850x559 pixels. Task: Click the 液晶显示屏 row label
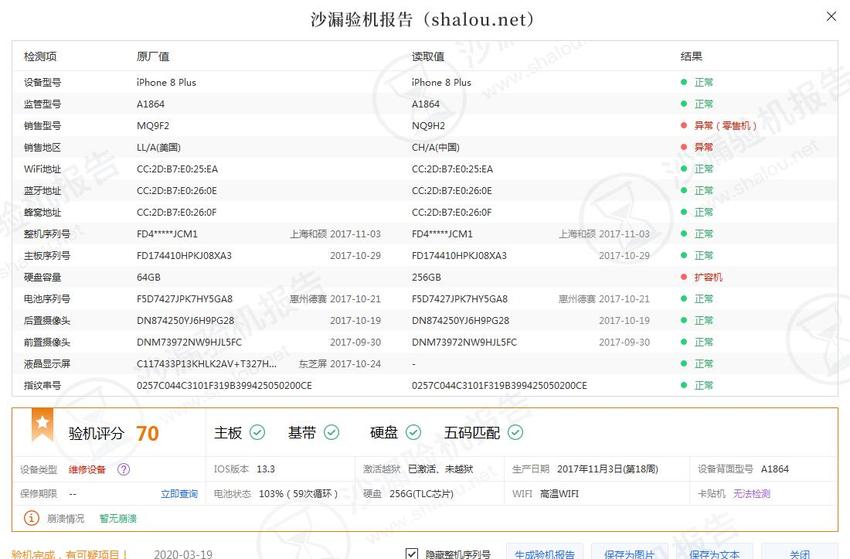(x=47, y=364)
